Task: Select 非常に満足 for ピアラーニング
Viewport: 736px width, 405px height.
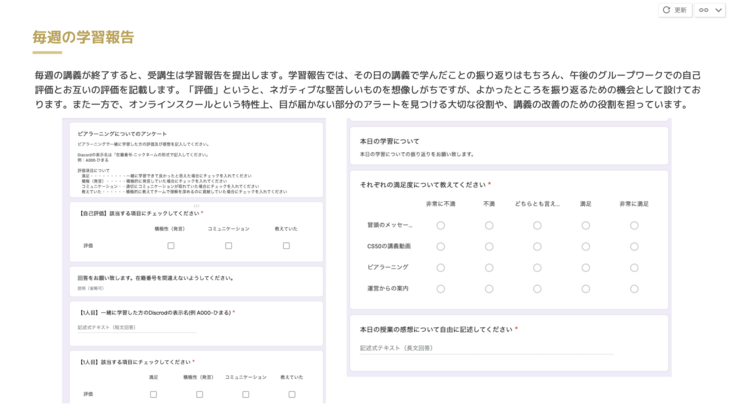Action: point(634,267)
